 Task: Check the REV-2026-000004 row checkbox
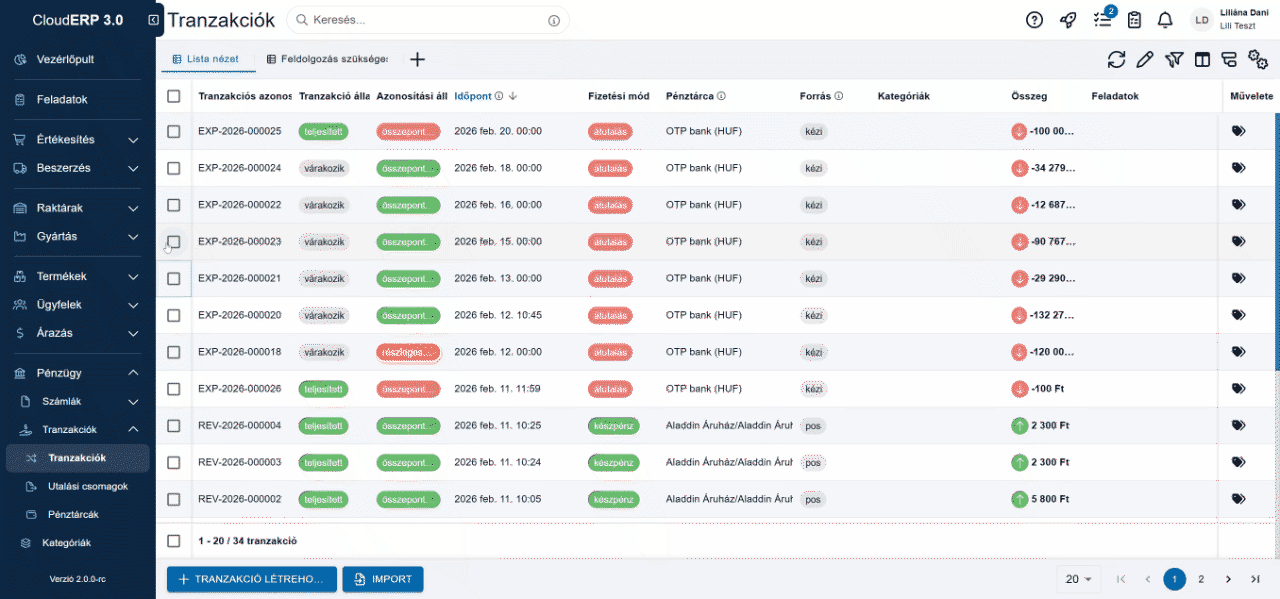(x=174, y=426)
